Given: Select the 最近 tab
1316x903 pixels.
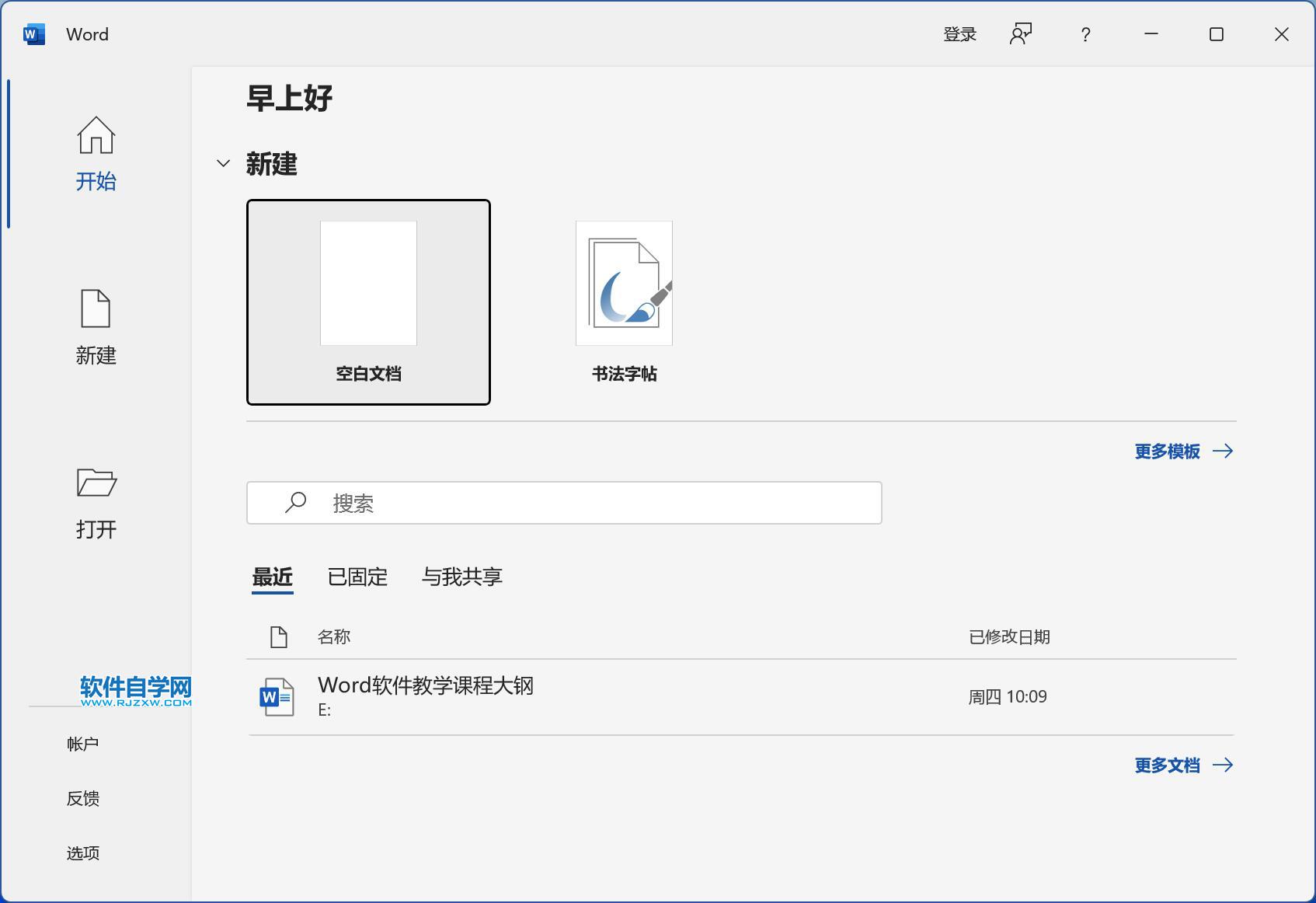Looking at the screenshot, I should coord(272,577).
